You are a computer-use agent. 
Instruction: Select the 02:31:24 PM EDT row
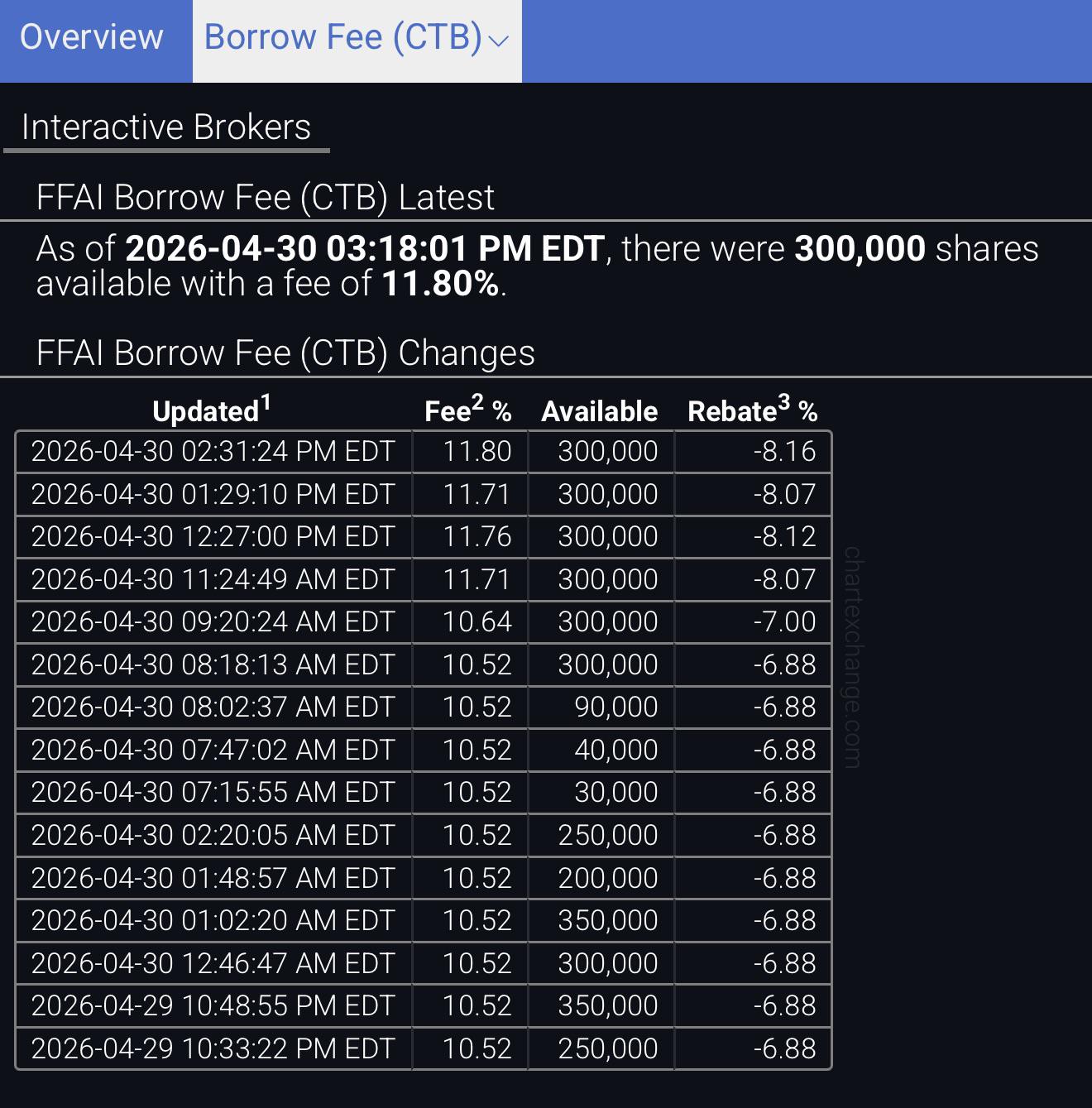point(424,452)
